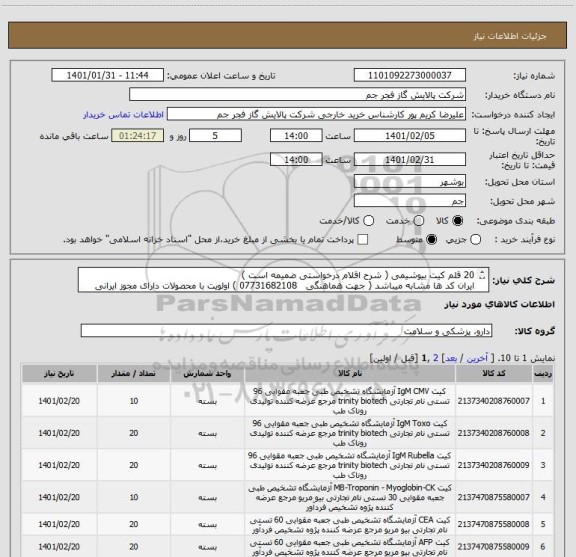Toggle the اسناد خزانه اسلامی payment checkbox
576x557 pixels.
point(363,240)
